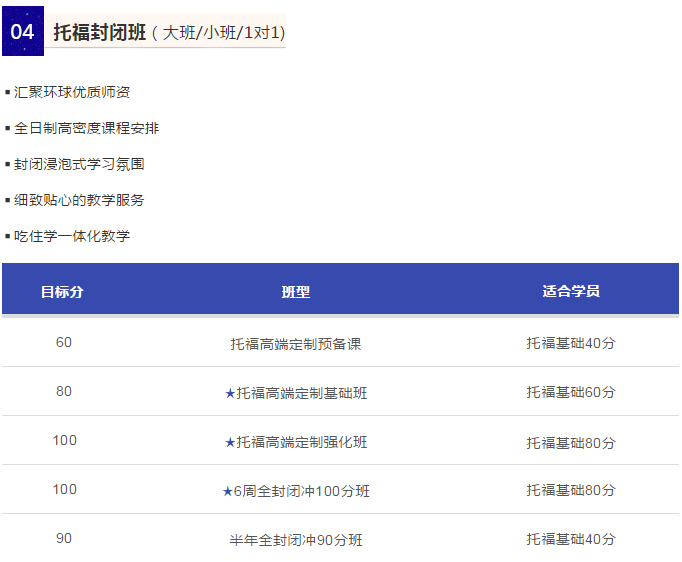The width and height of the screenshot is (682, 562).
Task: Click target score 100 in 6周 row
Action: (x=64, y=489)
